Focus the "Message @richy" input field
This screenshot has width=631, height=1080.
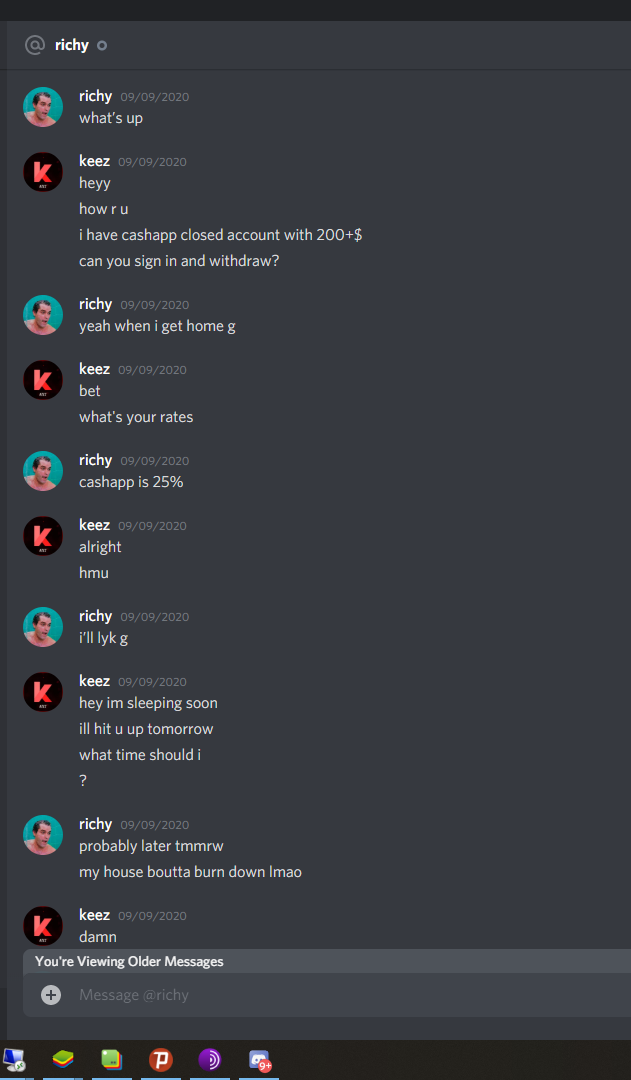(x=344, y=995)
